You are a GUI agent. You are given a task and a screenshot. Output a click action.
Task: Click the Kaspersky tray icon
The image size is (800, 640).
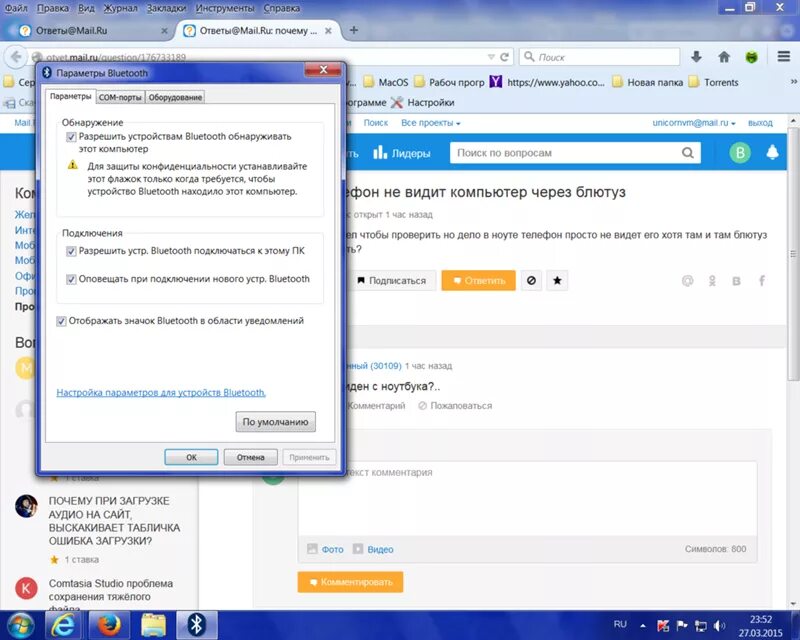[663, 625]
